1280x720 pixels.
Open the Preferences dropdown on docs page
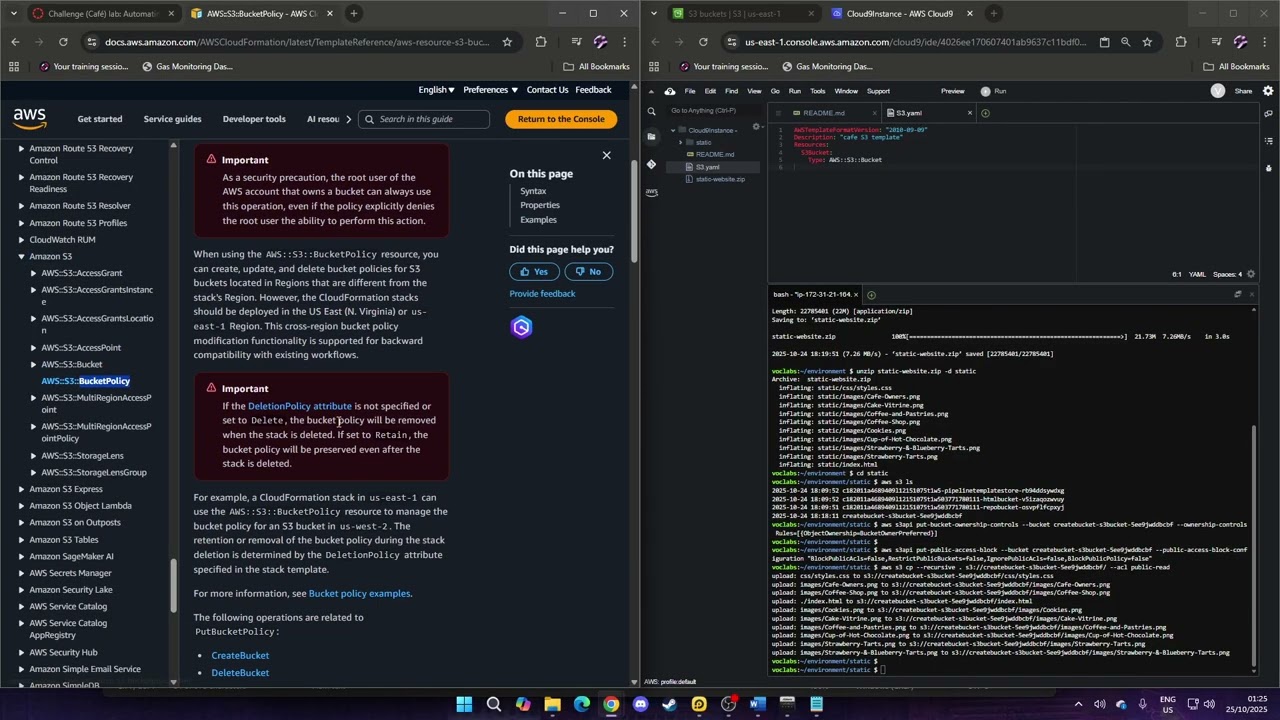click(490, 90)
